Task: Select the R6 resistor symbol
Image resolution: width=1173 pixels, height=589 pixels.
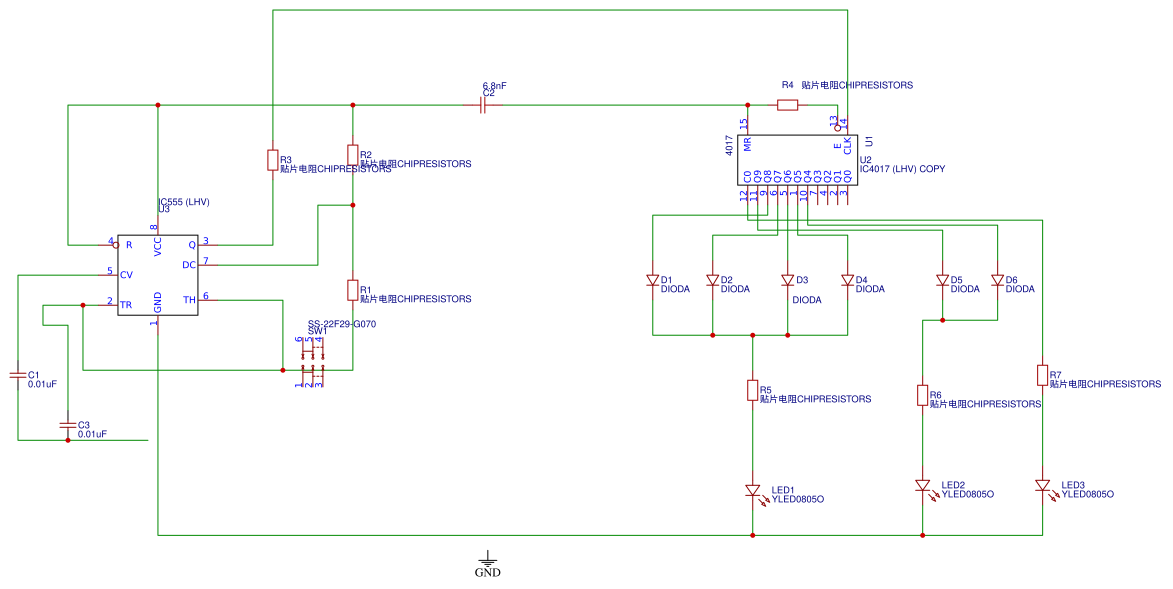Action: click(x=922, y=395)
